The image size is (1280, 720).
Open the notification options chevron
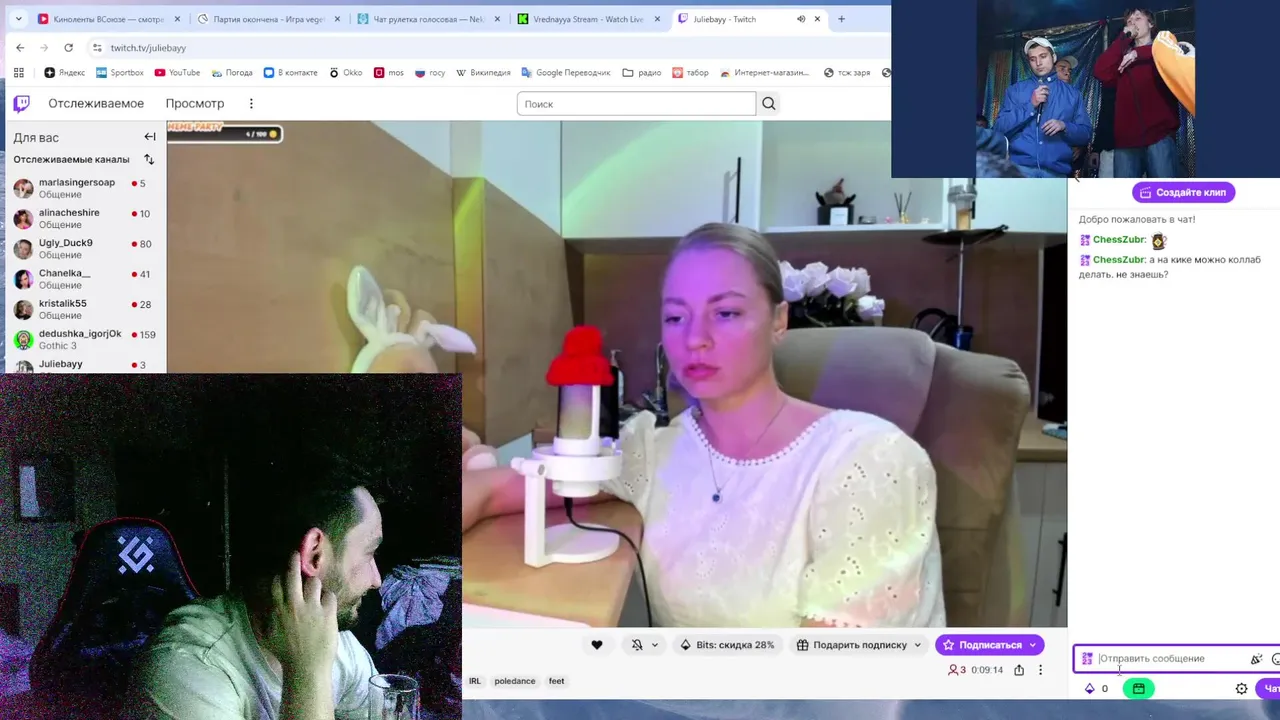coord(655,645)
